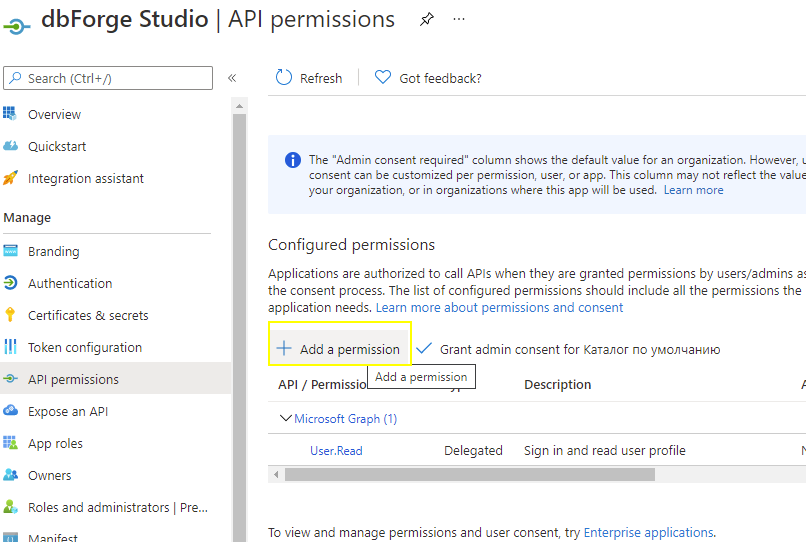Click the heart feedback icon
The height and width of the screenshot is (542, 806).
tap(383, 77)
